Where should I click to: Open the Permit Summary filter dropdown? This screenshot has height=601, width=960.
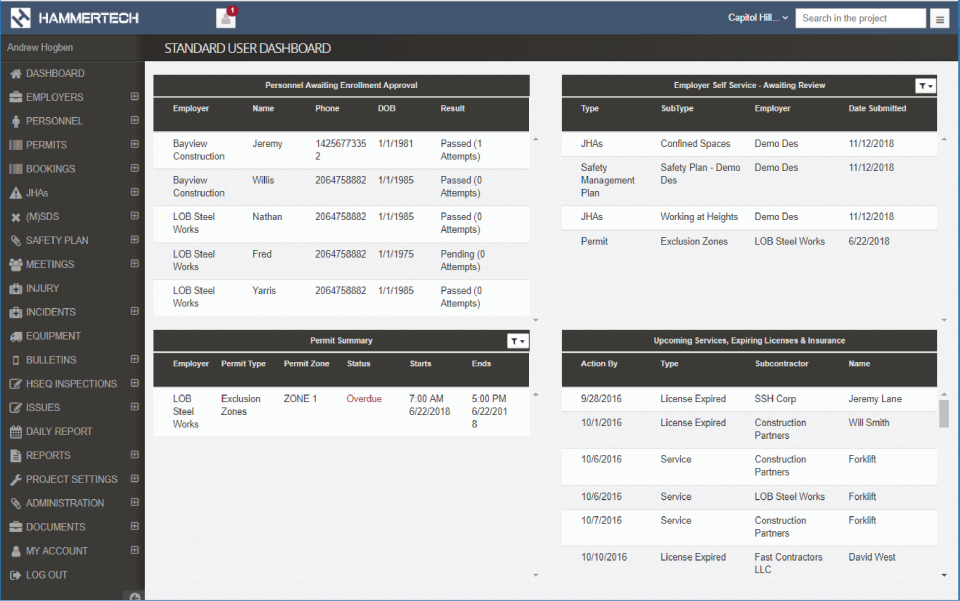518,342
